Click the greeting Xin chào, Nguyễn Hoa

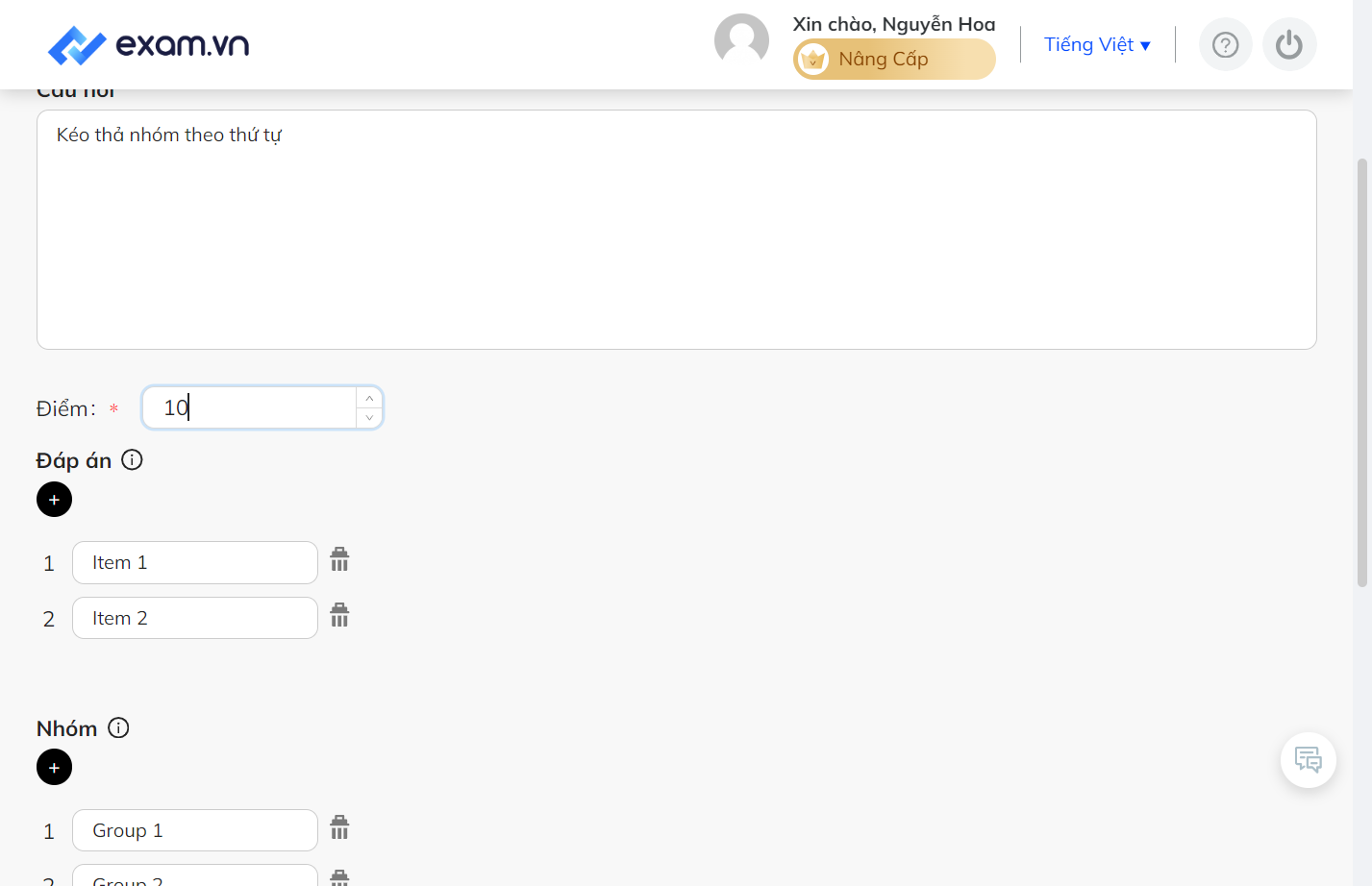(894, 24)
